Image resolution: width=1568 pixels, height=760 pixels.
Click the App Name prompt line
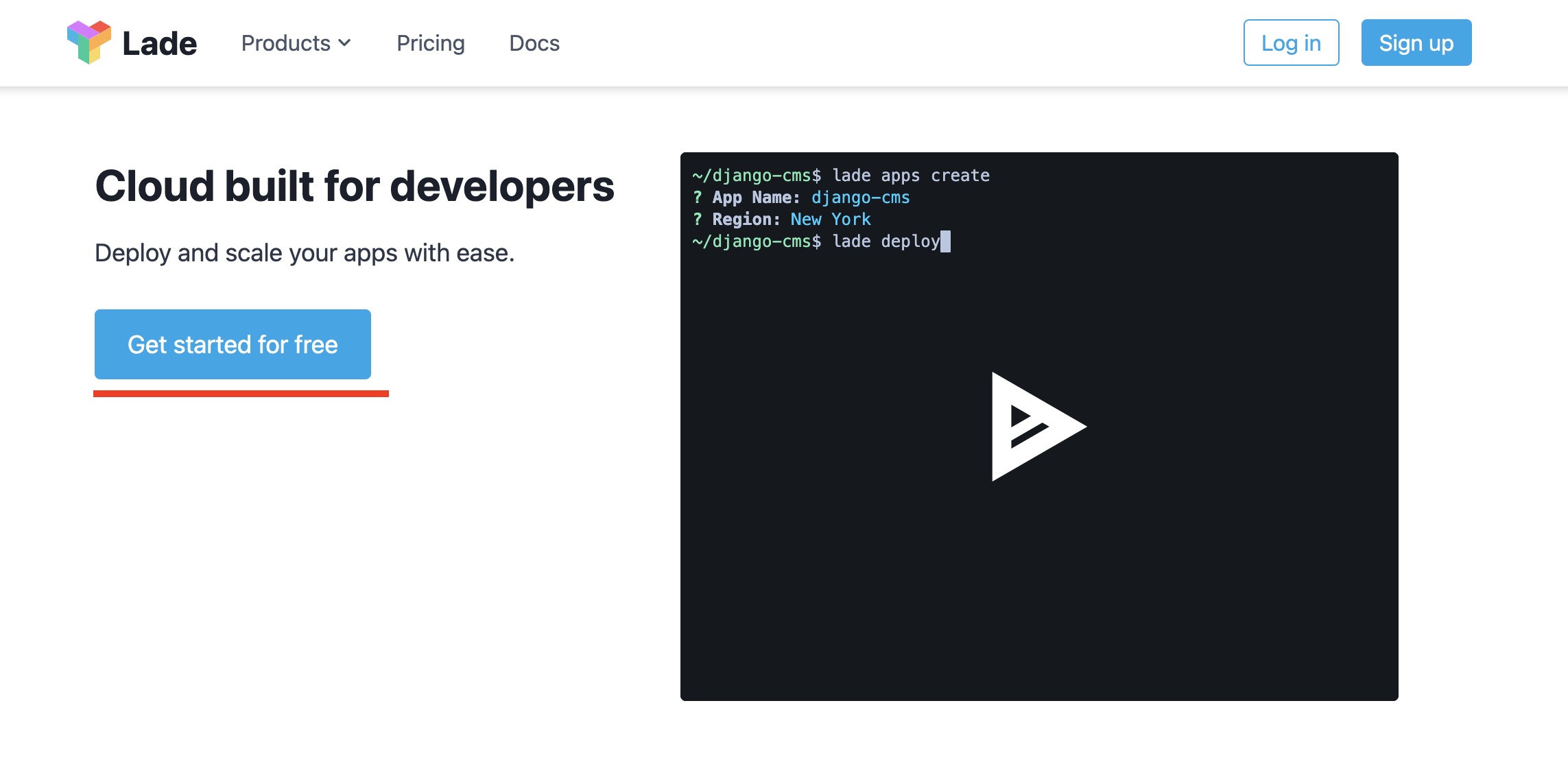tap(756, 198)
